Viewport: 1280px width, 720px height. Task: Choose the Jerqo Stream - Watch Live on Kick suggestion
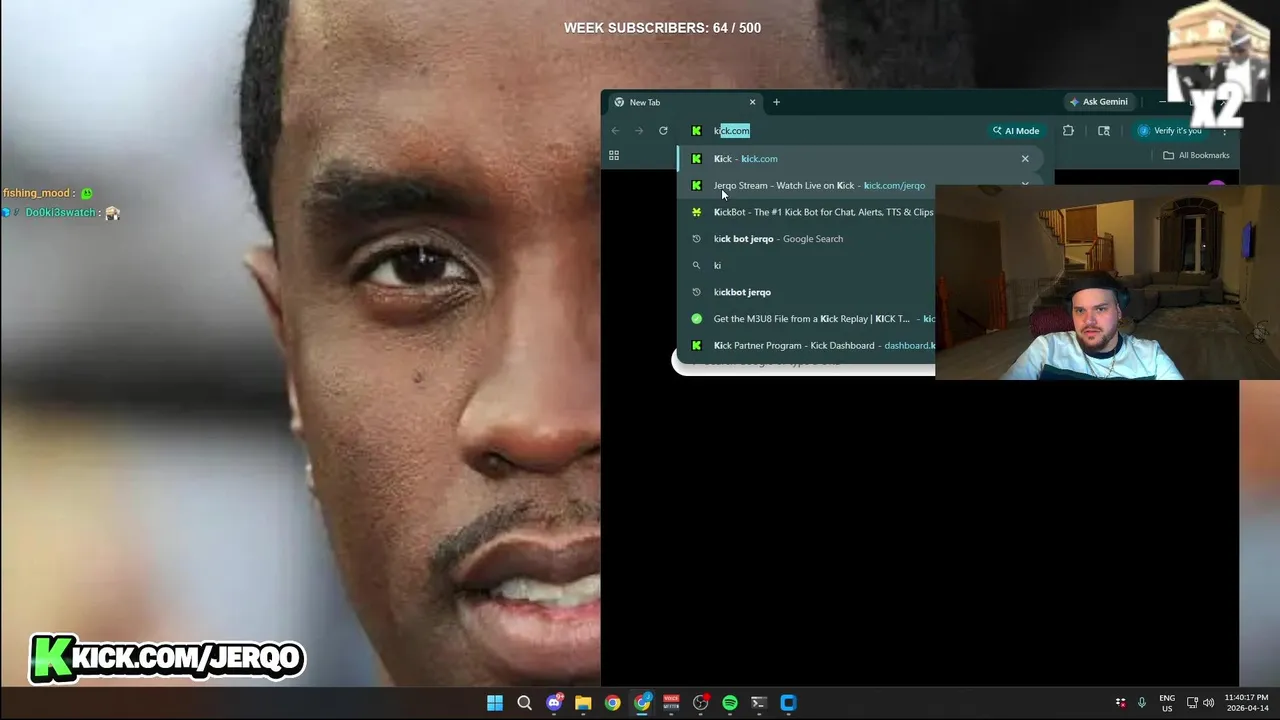(x=819, y=186)
